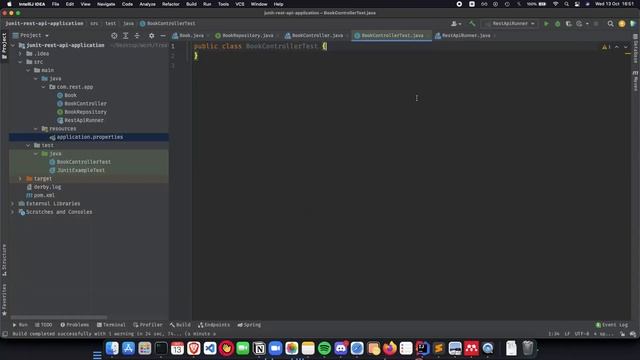Expand the target folder

click(x=20, y=179)
